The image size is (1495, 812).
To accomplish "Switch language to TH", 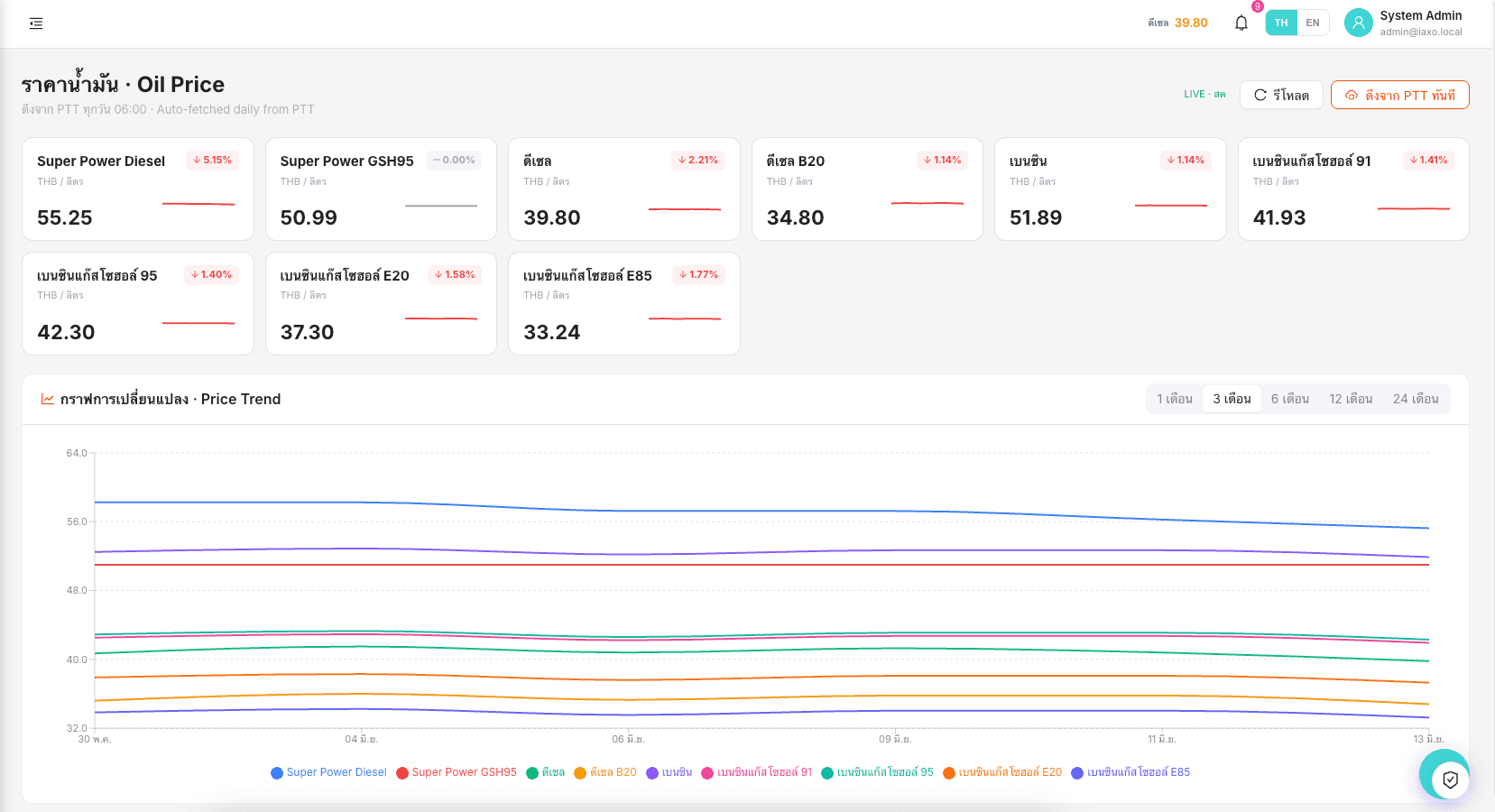I will pos(1281,23).
